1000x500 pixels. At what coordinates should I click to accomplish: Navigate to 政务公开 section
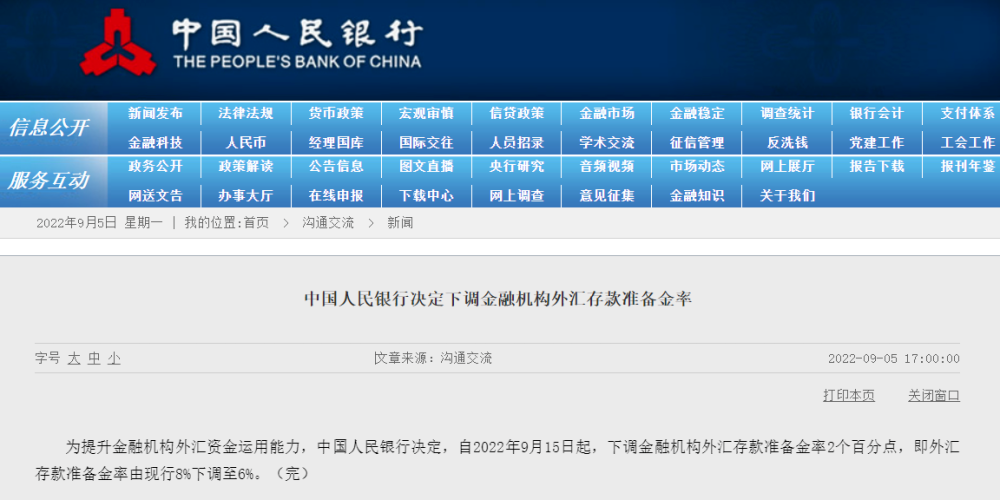click(x=155, y=166)
